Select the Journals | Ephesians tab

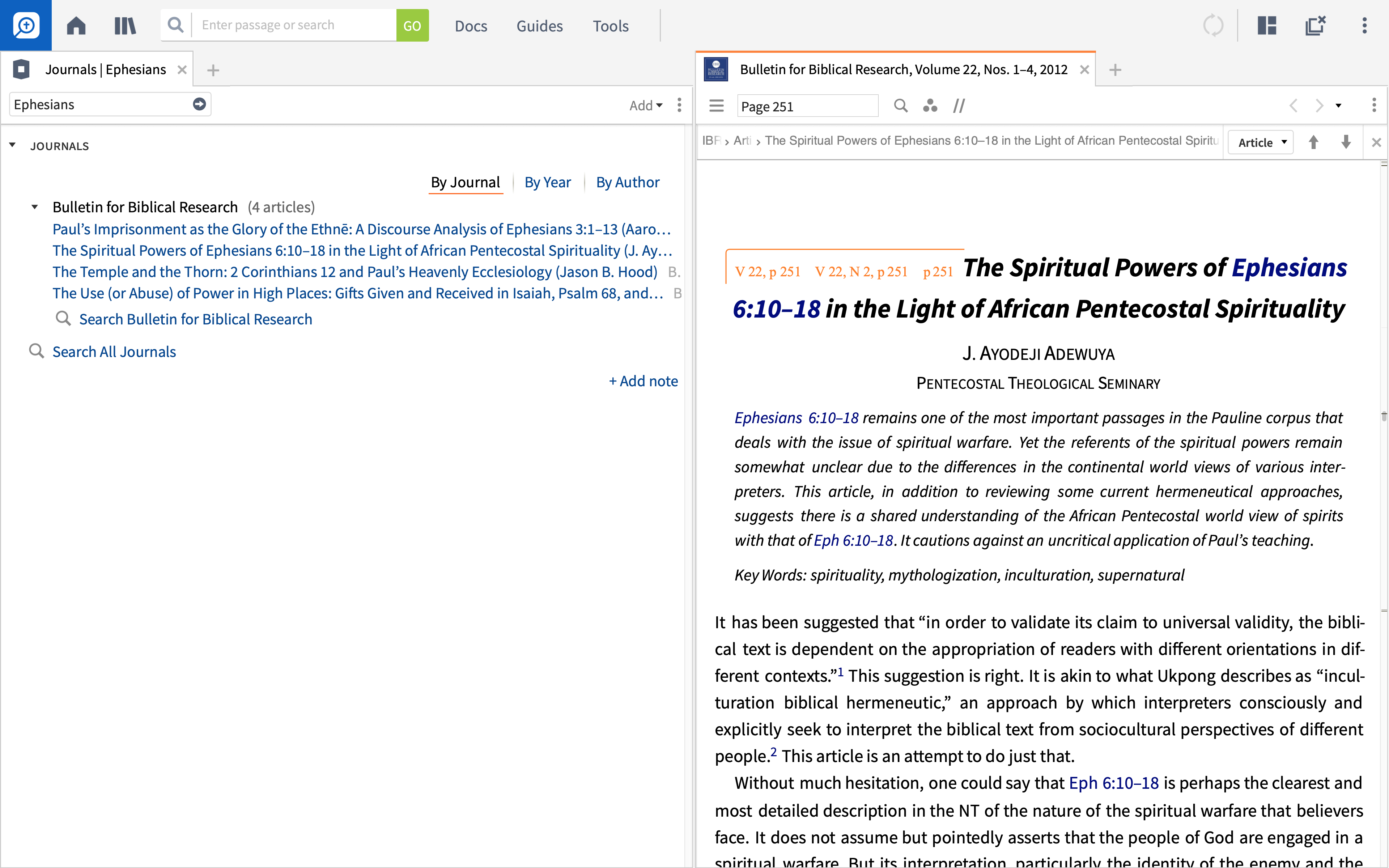tap(106, 69)
